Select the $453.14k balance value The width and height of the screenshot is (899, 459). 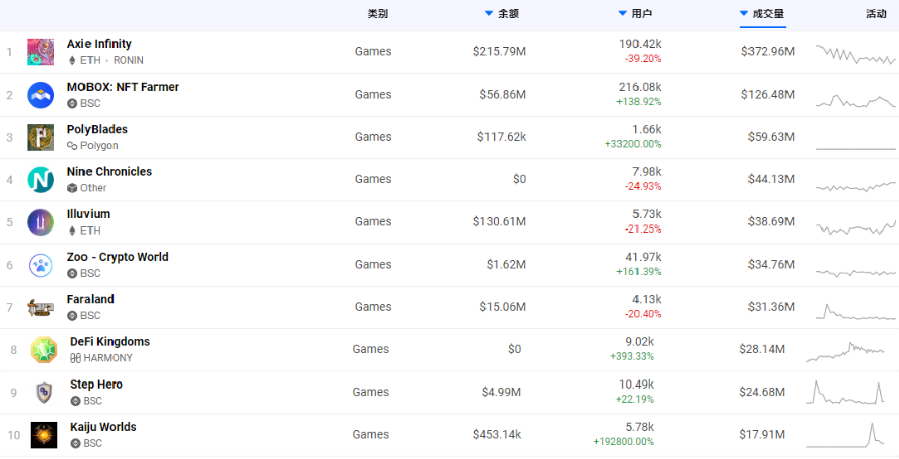(497, 435)
